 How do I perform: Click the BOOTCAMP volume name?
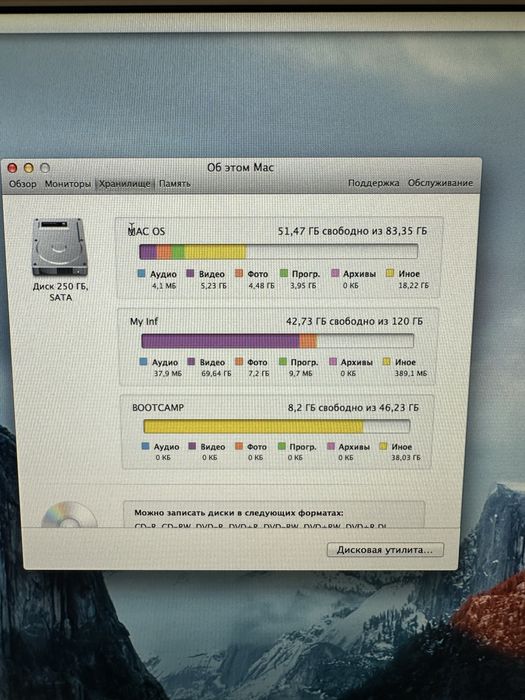[158, 408]
